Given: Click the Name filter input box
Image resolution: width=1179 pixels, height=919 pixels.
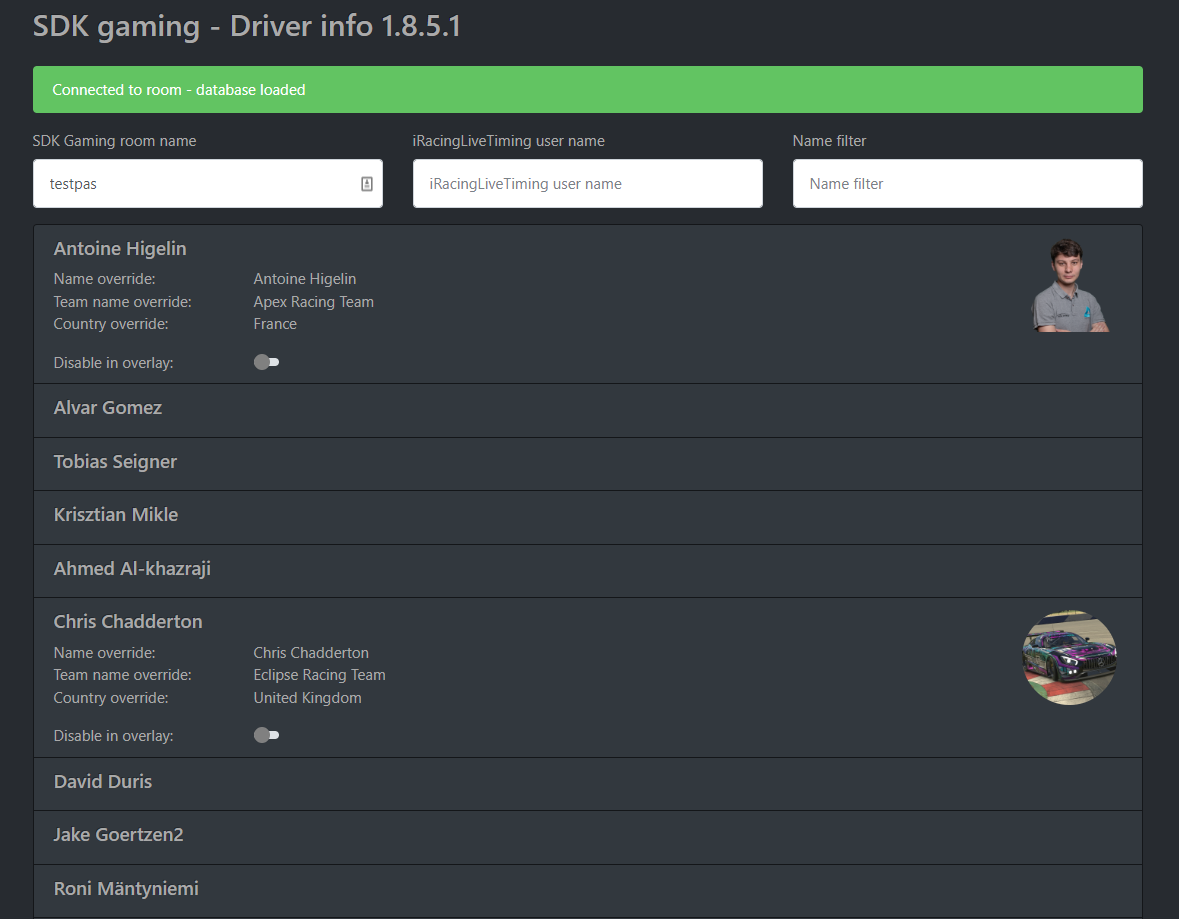Looking at the screenshot, I should (x=967, y=183).
